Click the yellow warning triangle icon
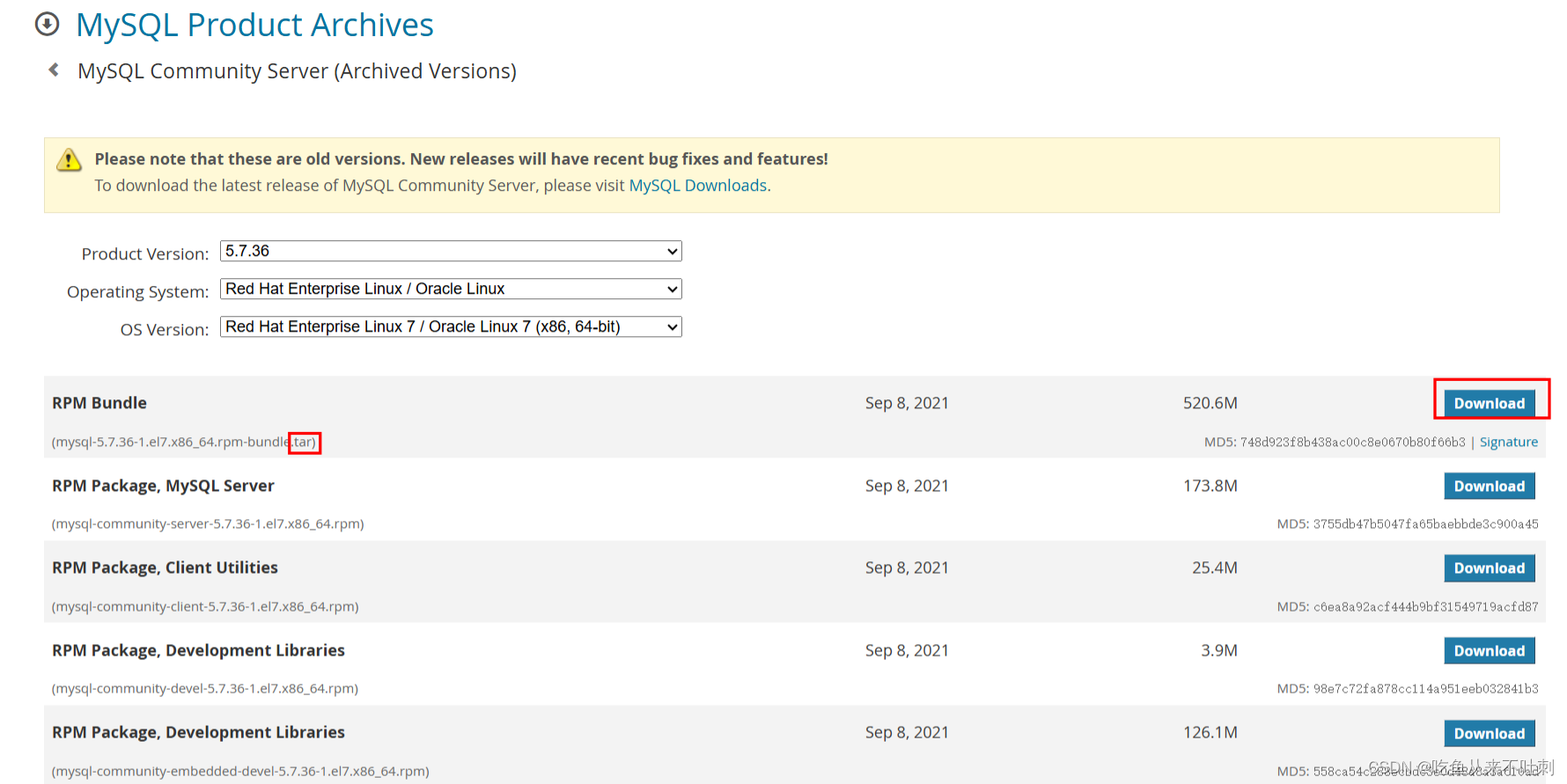The height and width of the screenshot is (784, 1567). tap(70, 160)
